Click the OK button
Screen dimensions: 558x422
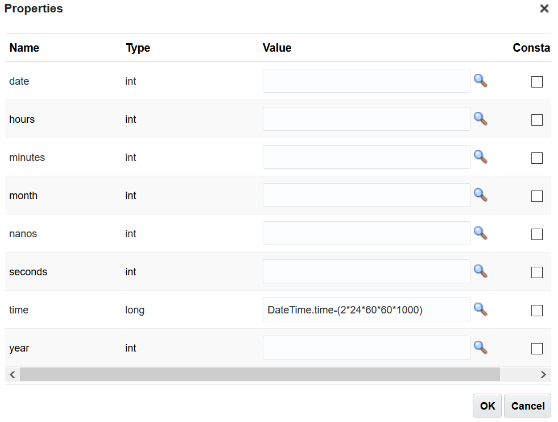click(x=487, y=406)
